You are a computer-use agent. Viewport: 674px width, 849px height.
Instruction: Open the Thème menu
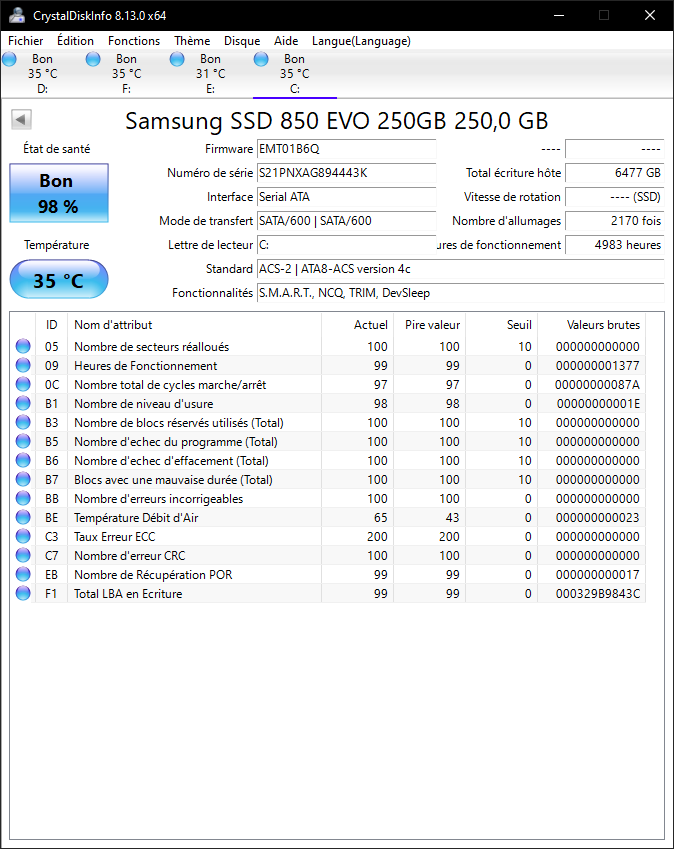pyautogui.click(x=192, y=41)
